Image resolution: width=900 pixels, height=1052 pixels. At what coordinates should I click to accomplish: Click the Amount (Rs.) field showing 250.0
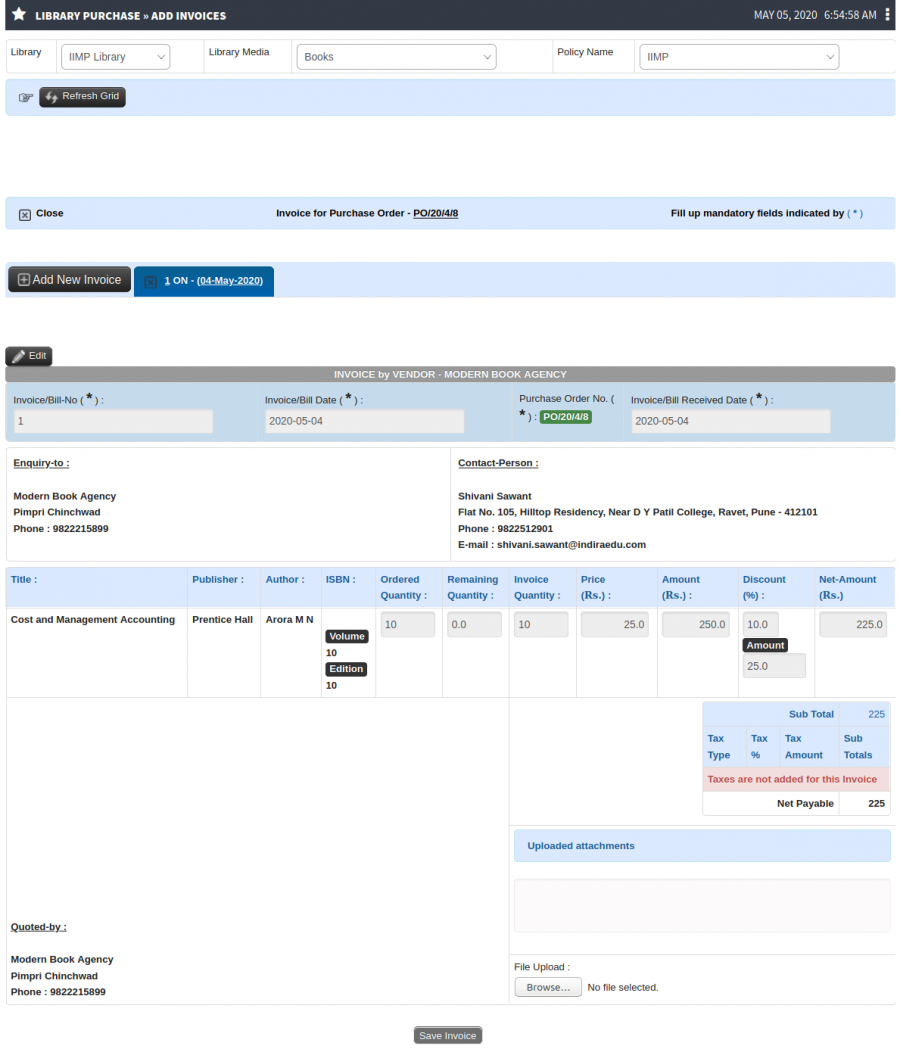(x=695, y=625)
